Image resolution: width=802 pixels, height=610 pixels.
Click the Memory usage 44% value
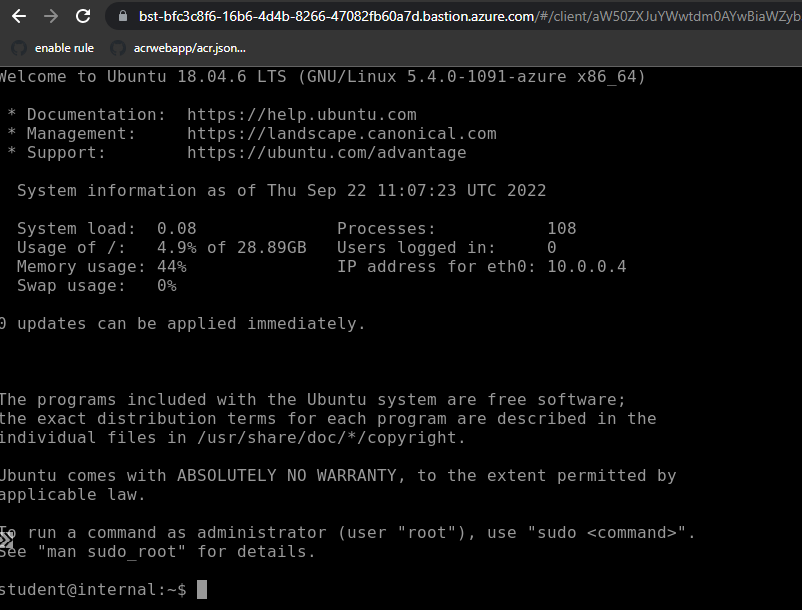pos(171,267)
